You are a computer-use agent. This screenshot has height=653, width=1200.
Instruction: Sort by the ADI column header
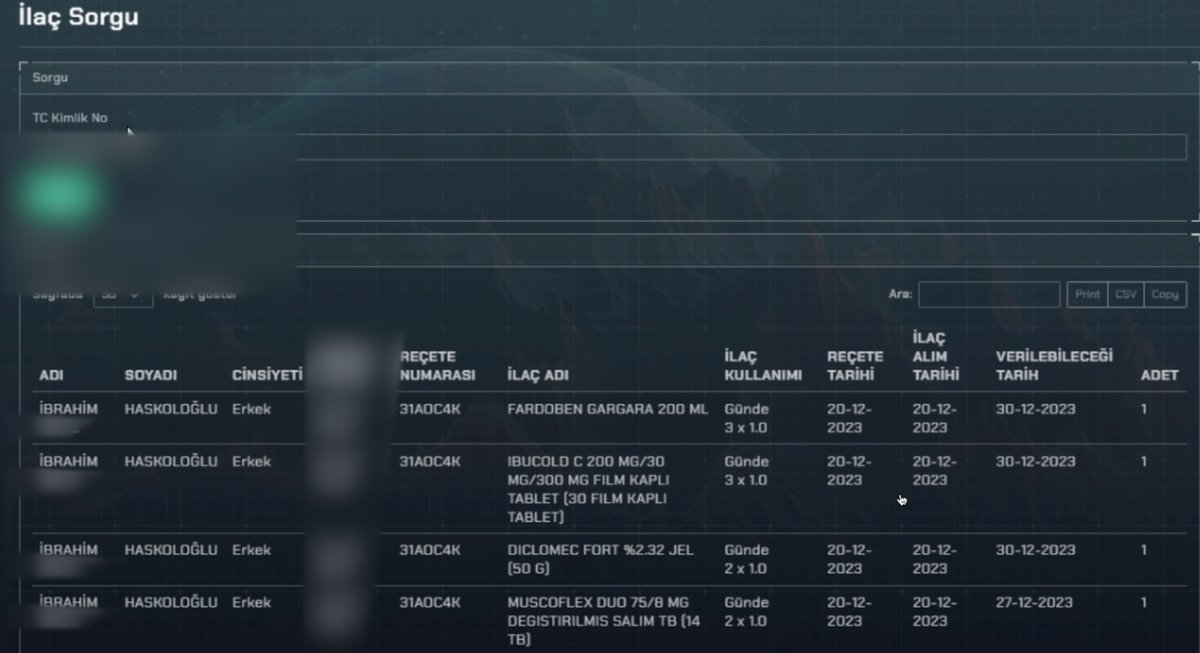51,375
